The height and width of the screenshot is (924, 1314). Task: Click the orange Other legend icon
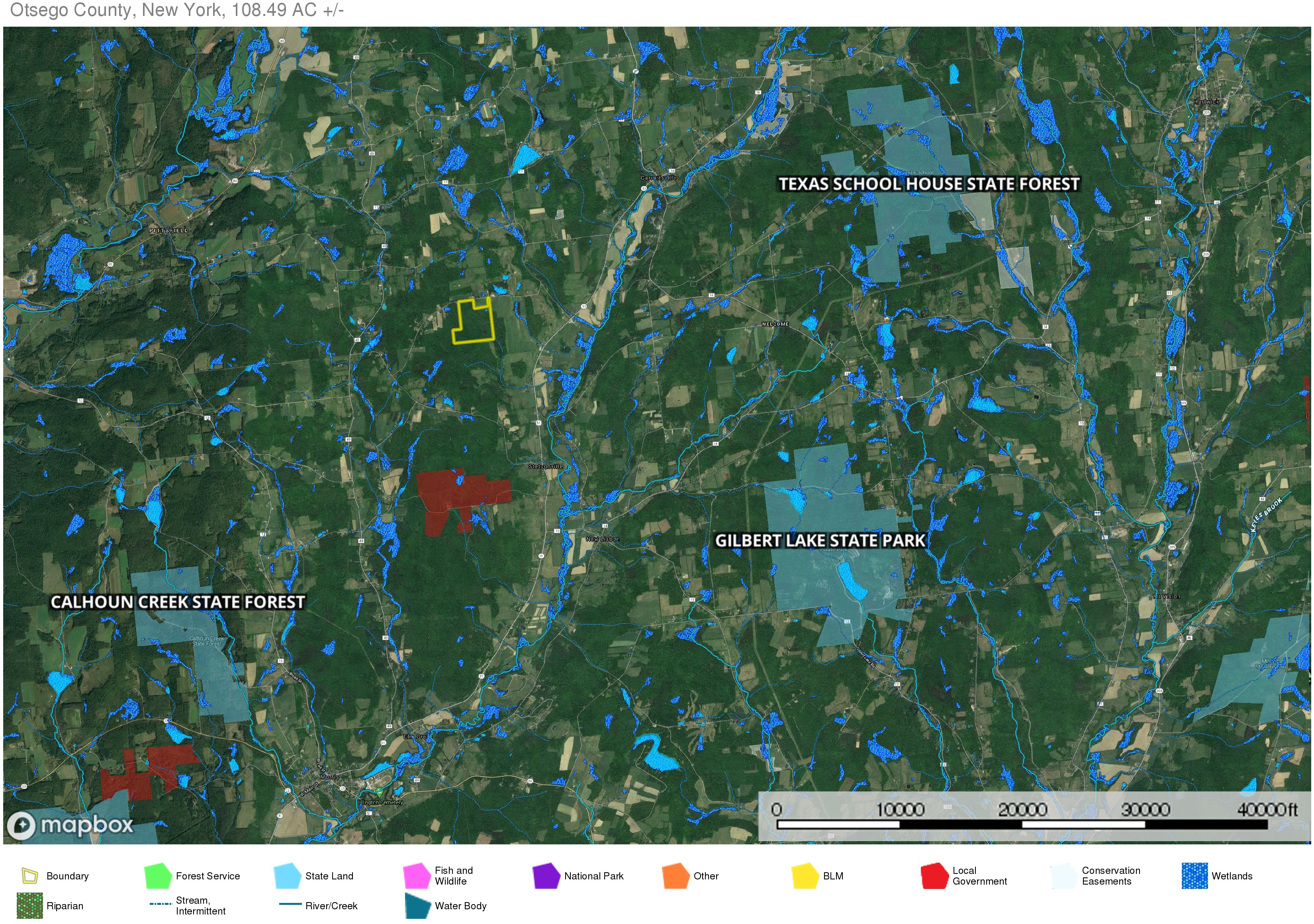point(675,875)
